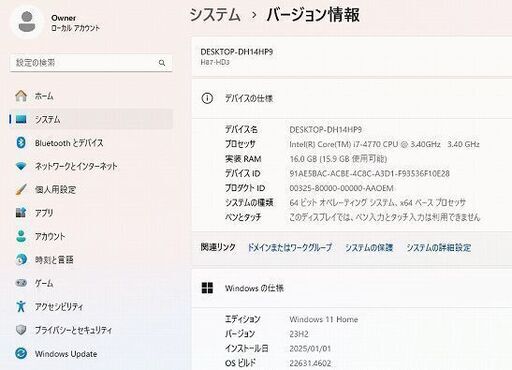Open 個人用設定 paintbrush icon
Viewport: 512px width, 370px height.
pyautogui.click(x=21, y=189)
